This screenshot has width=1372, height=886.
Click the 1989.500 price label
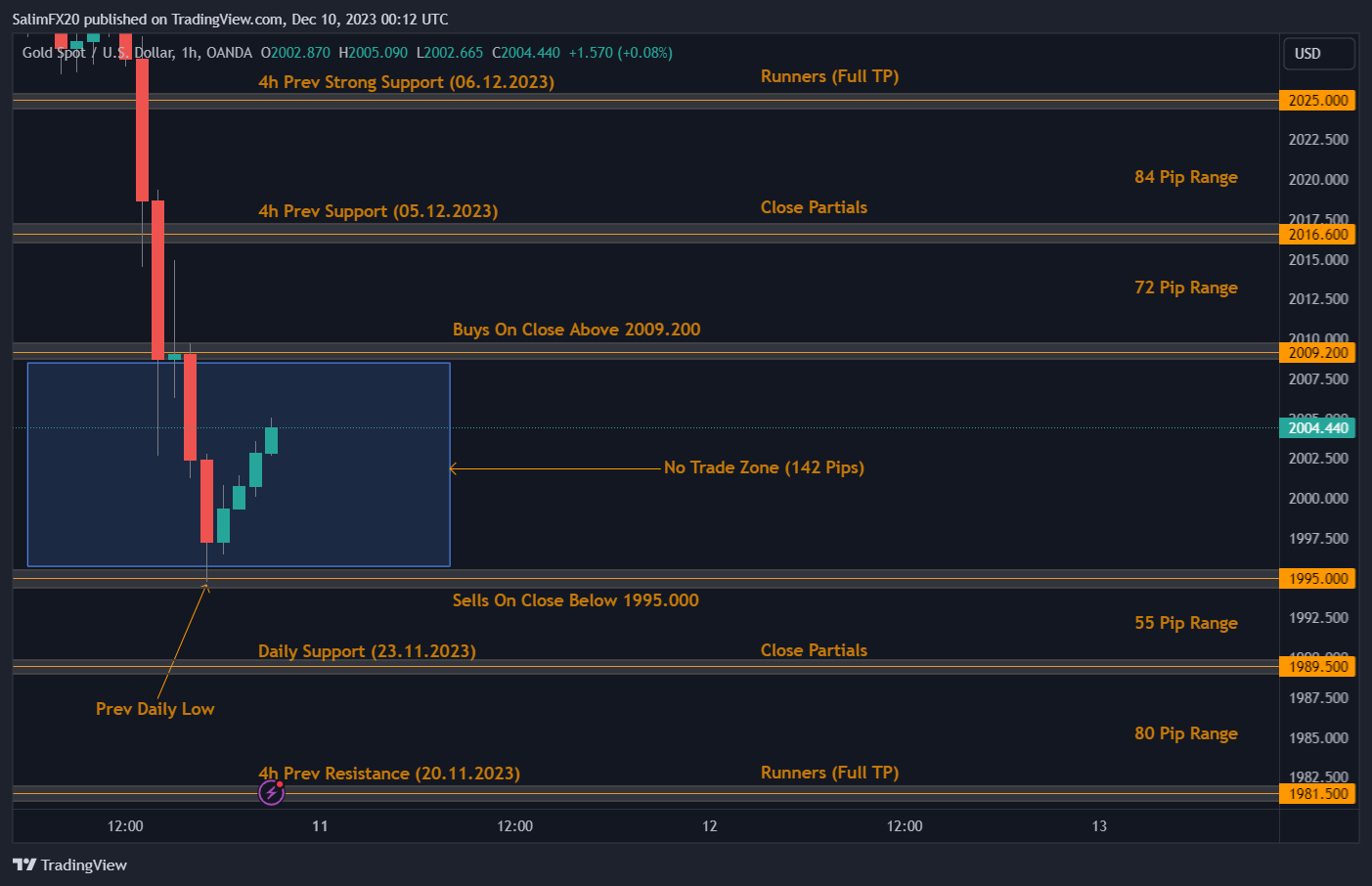pos(1317,667)
